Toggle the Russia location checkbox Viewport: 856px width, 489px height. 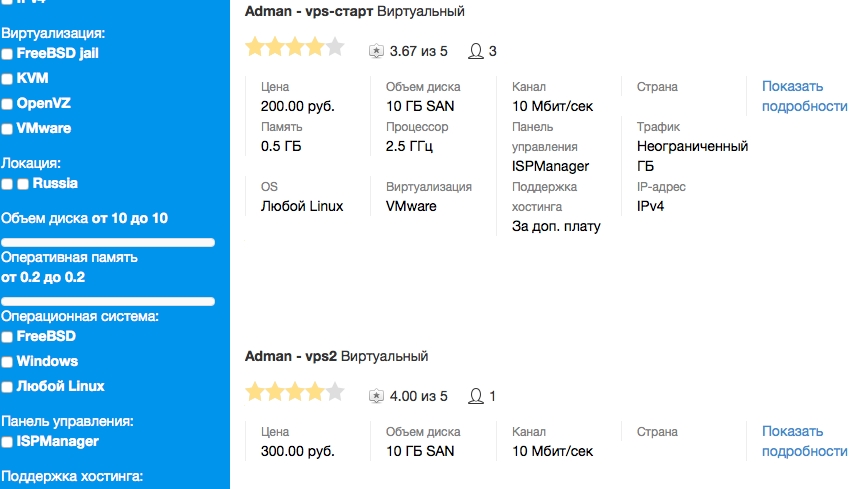(x=22, y=184)
